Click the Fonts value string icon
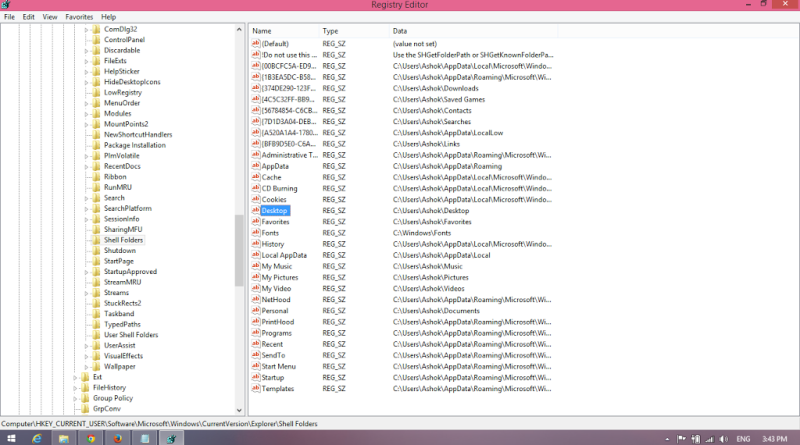 (255, 233)
